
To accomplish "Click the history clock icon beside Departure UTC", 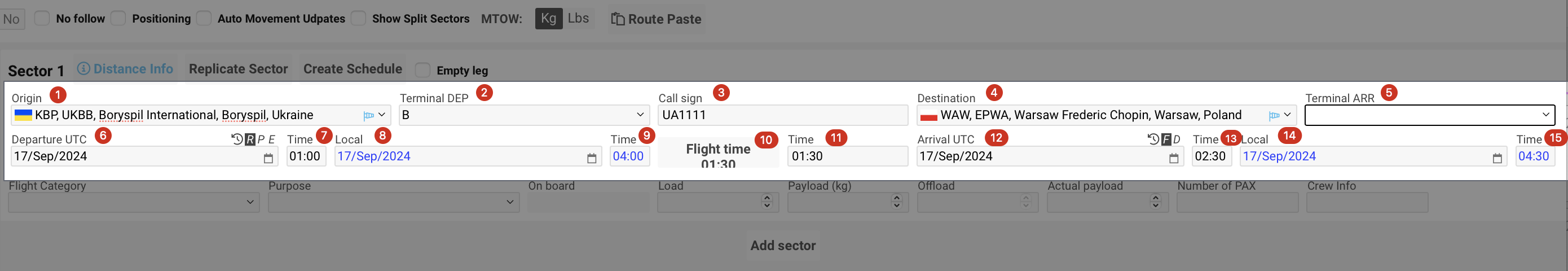I will 237,139.
